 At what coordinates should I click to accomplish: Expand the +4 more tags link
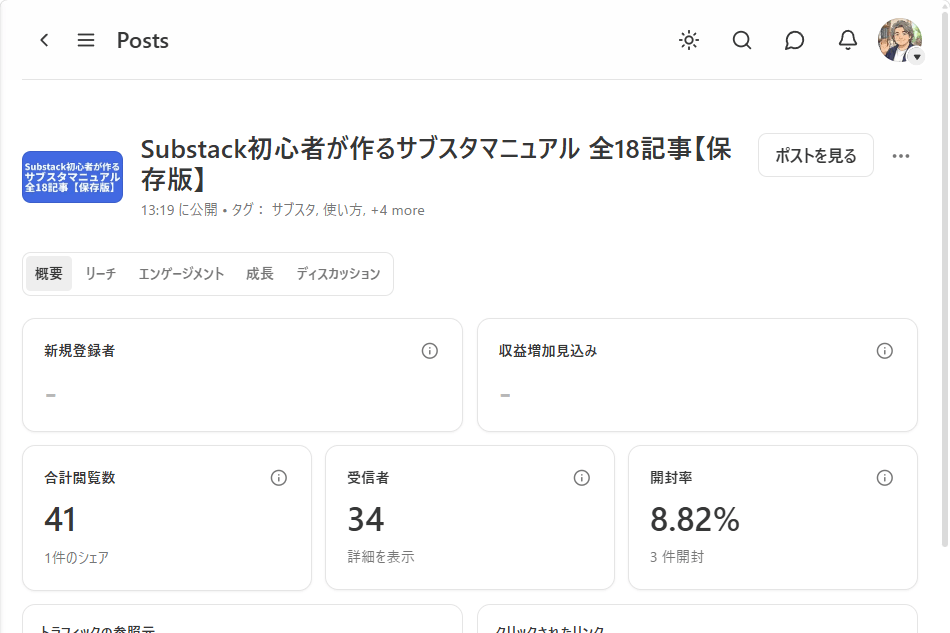tap(397, 210)
